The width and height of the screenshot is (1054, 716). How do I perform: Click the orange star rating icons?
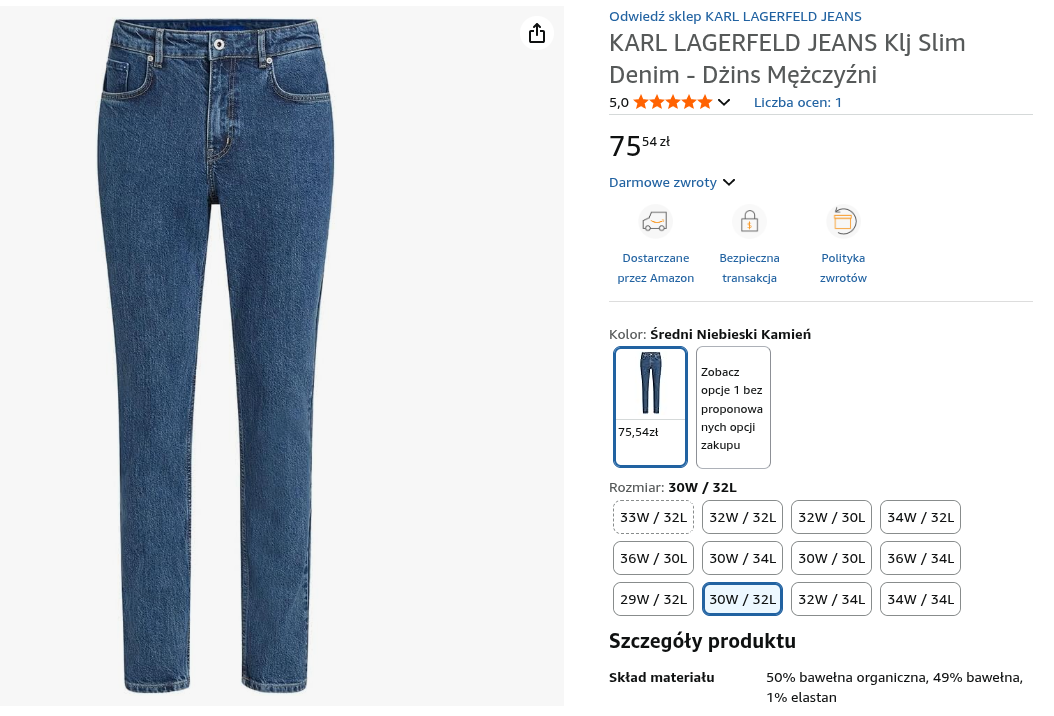(672, 102)
